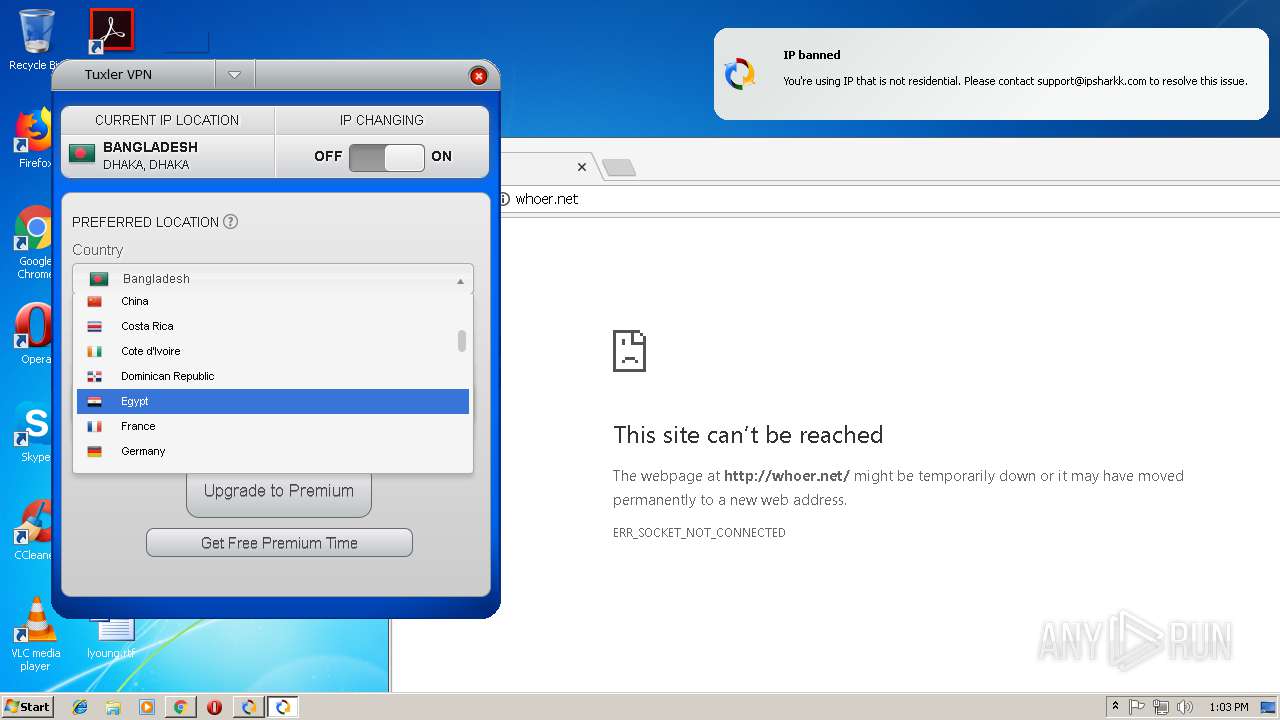Image resolution: width=1280 pixels, height=720 pixels.
Task: Open Opera from the taskbar
Action: point(215,707)
